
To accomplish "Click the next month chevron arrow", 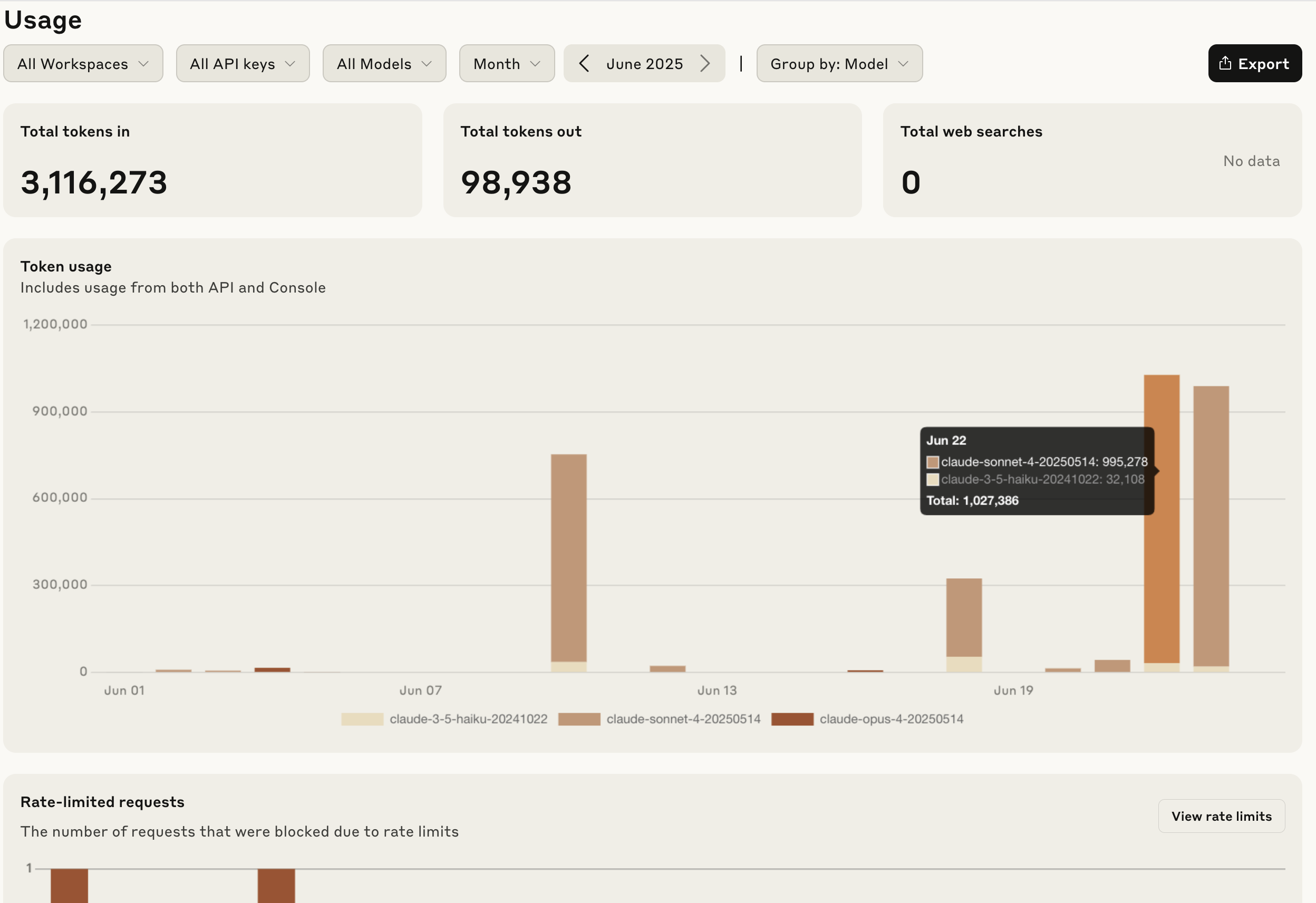I will pos(704,63).
